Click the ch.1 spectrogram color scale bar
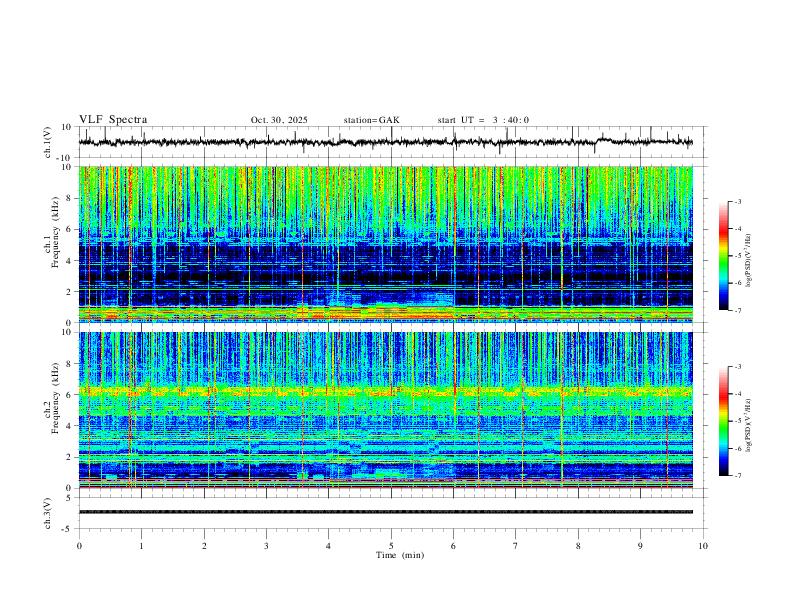The image size is (792, 612). pos(723,256)
